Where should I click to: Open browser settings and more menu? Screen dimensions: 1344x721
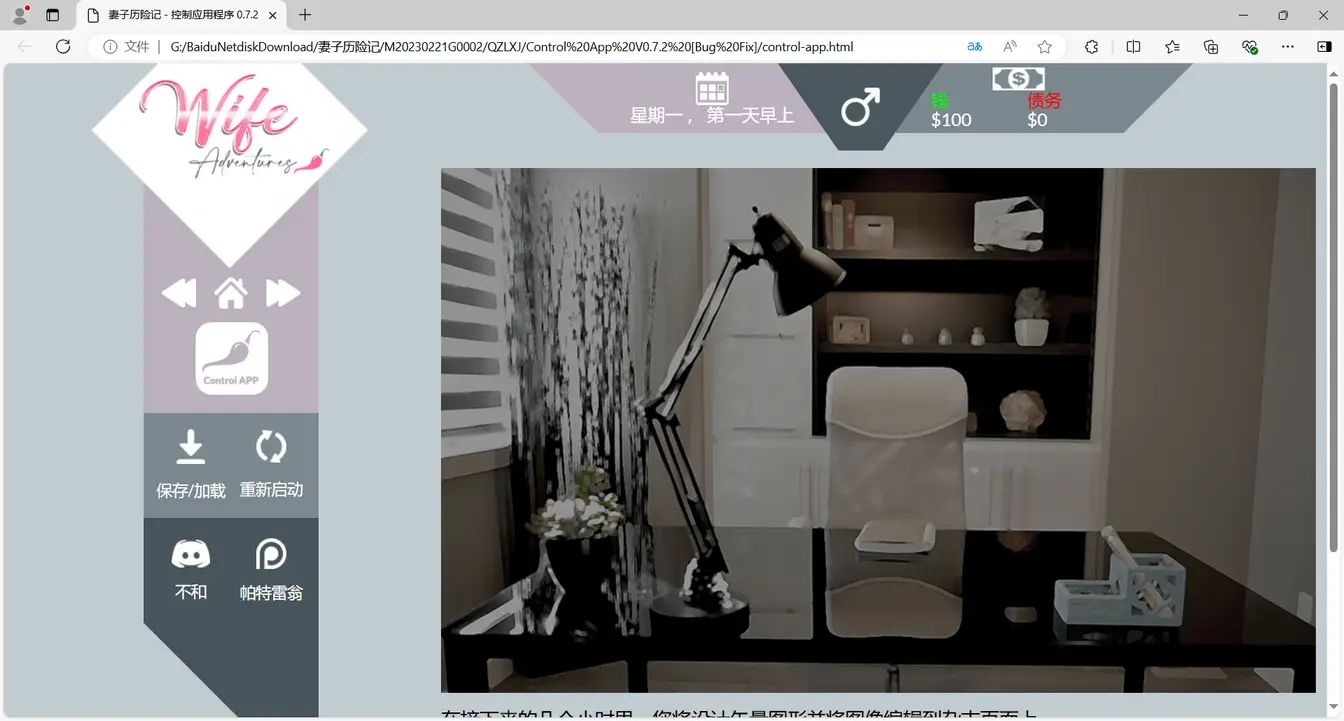coord(1288,47)
